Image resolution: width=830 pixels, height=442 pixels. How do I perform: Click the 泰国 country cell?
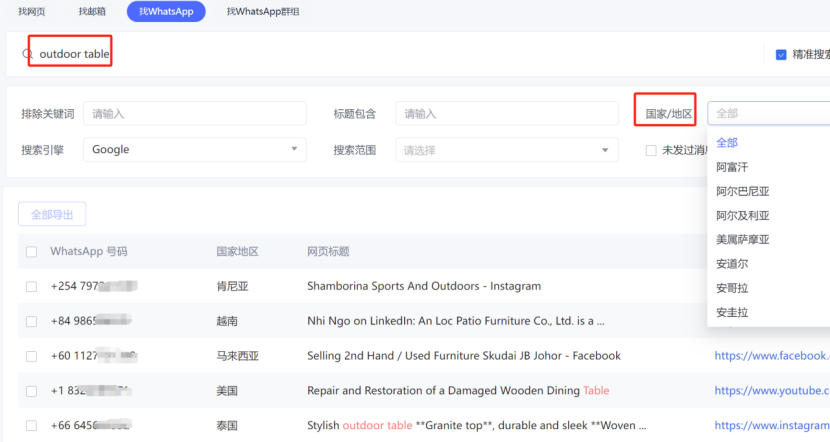(227, 426)
